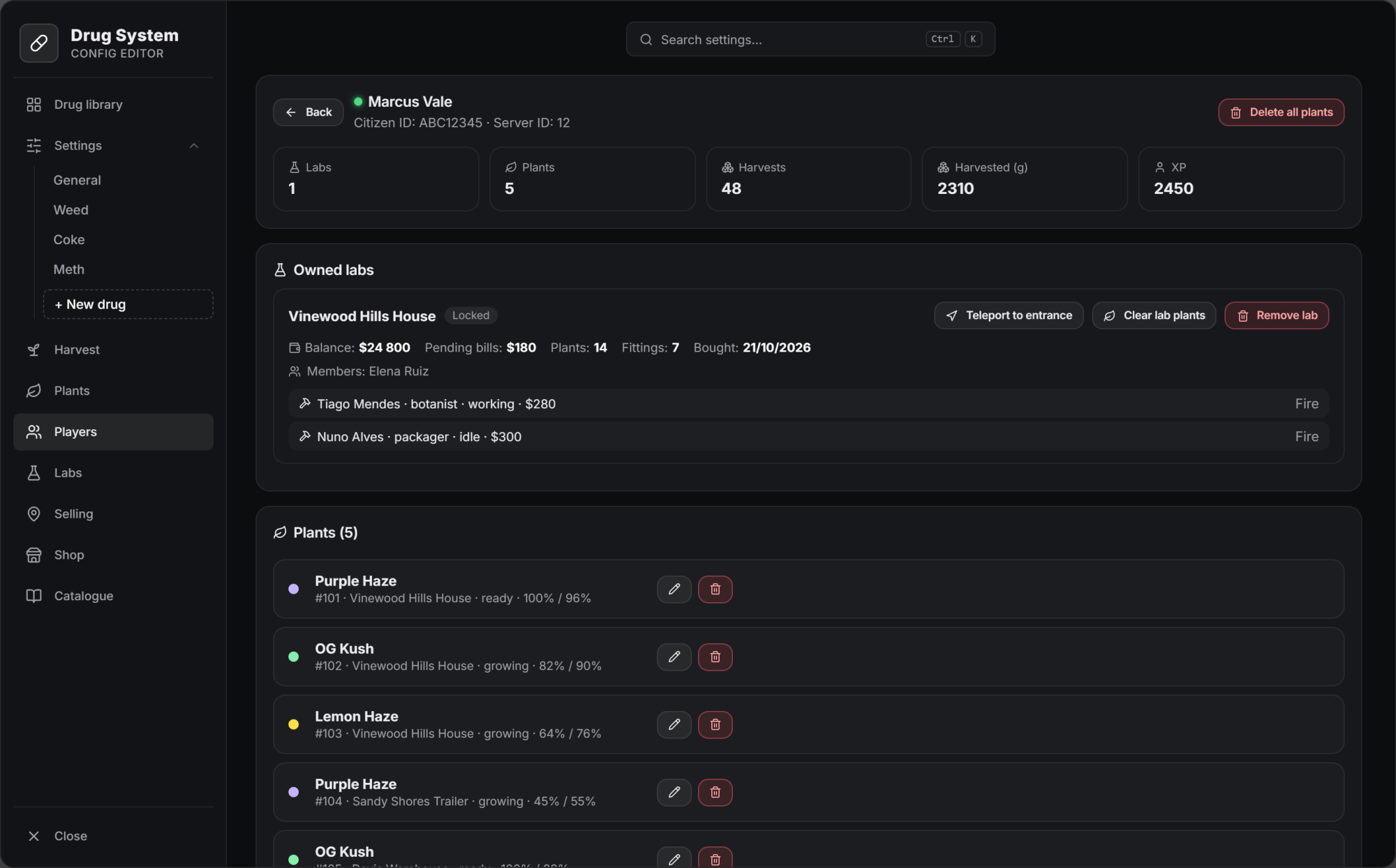
Task: Teleport to Vinewood Hills House entrance
Action: click(1009, 315)
